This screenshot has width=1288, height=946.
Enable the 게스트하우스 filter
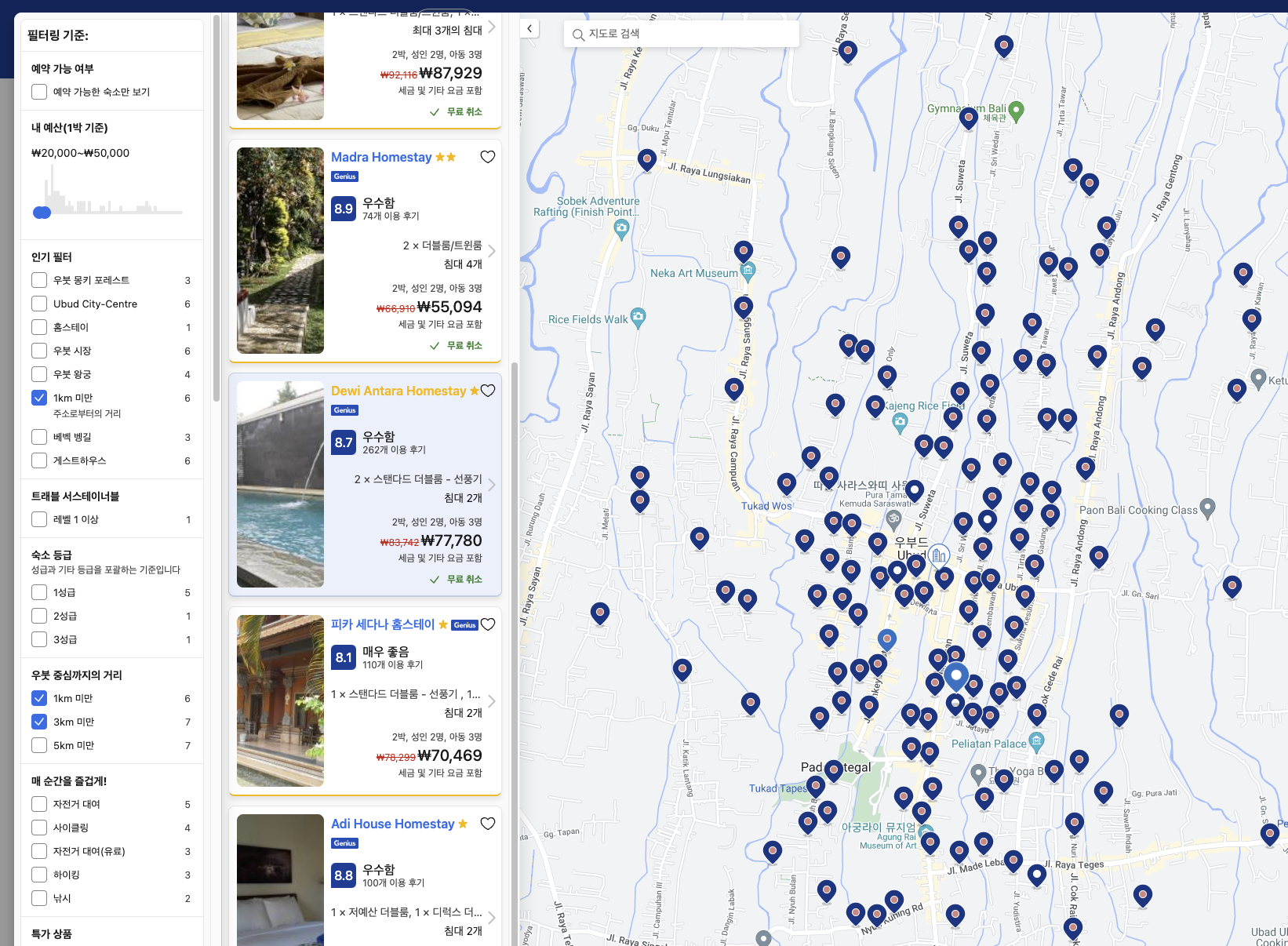click(39, 460)
